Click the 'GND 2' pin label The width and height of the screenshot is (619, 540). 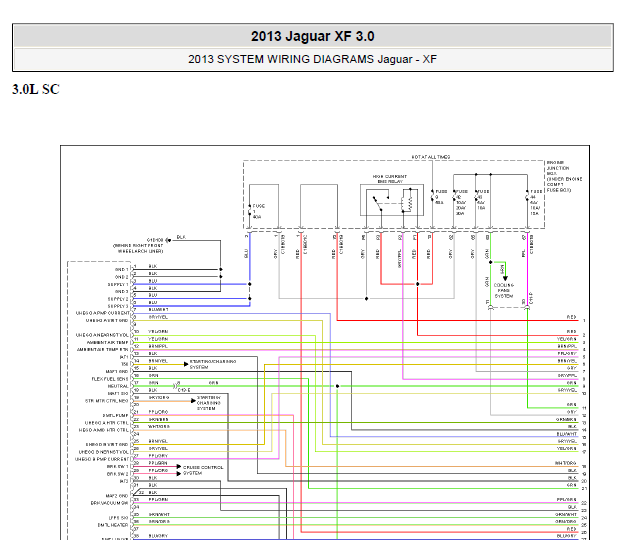122,277
